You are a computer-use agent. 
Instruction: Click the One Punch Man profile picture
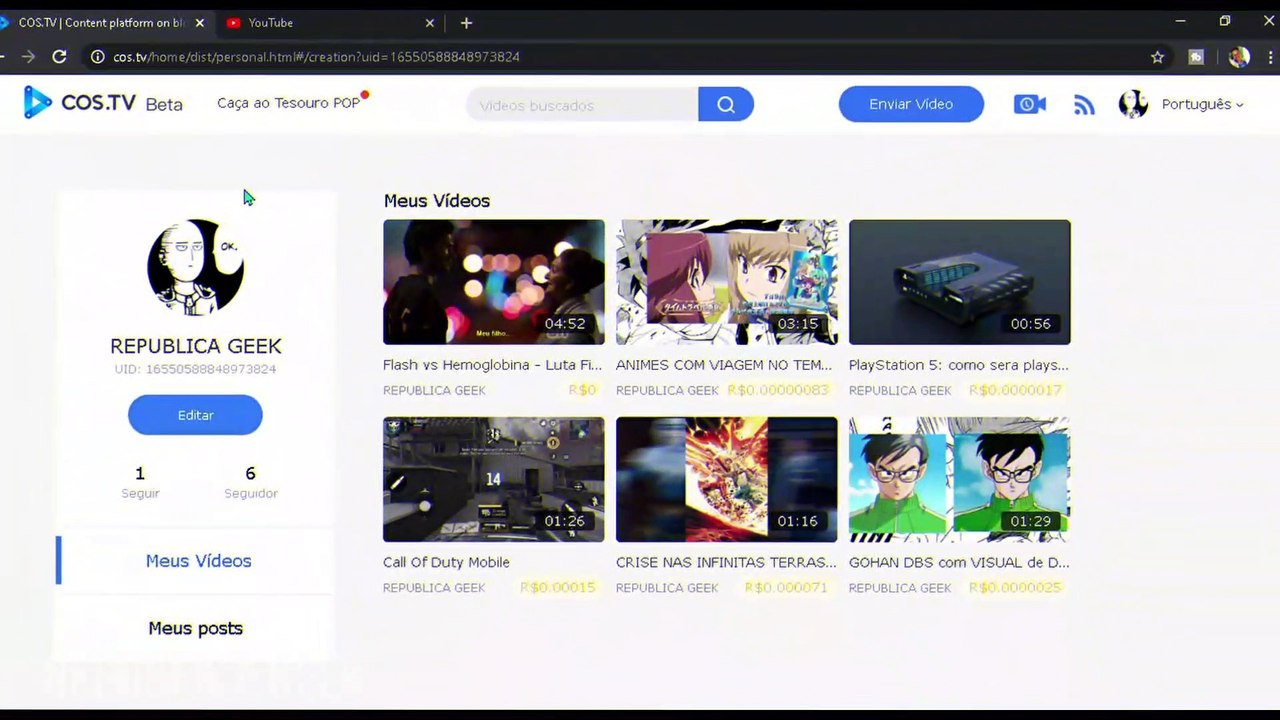(195, 268)
